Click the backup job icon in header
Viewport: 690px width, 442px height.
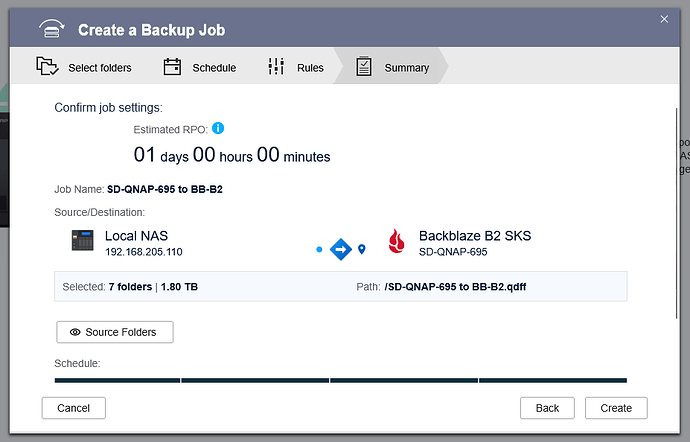pyautogui.click(x=53, y=30)
